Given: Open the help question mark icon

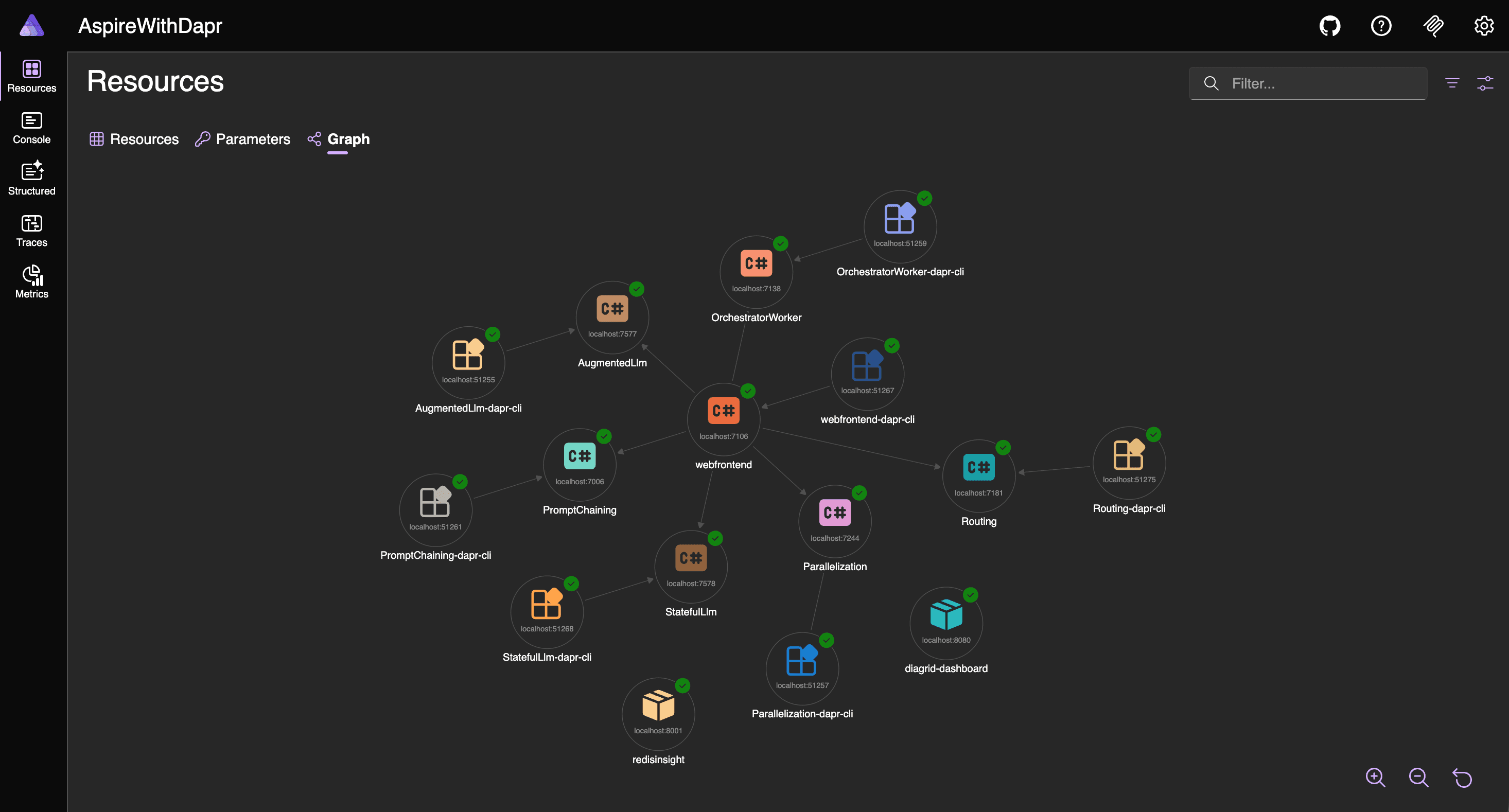Looking at the screenshot, I should click(1381, 26).
